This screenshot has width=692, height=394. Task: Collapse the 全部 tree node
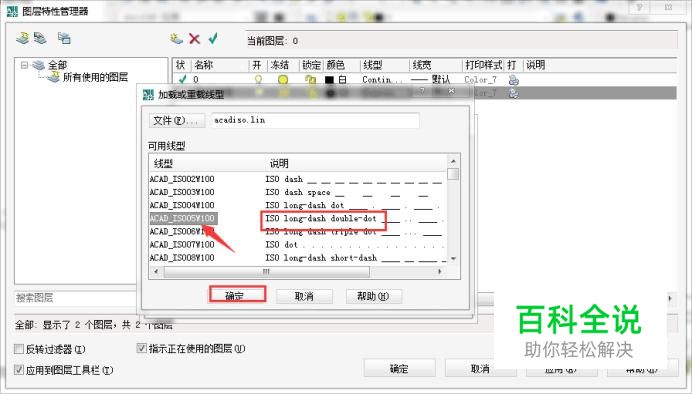pyautogui.click(x=25, y=65)
